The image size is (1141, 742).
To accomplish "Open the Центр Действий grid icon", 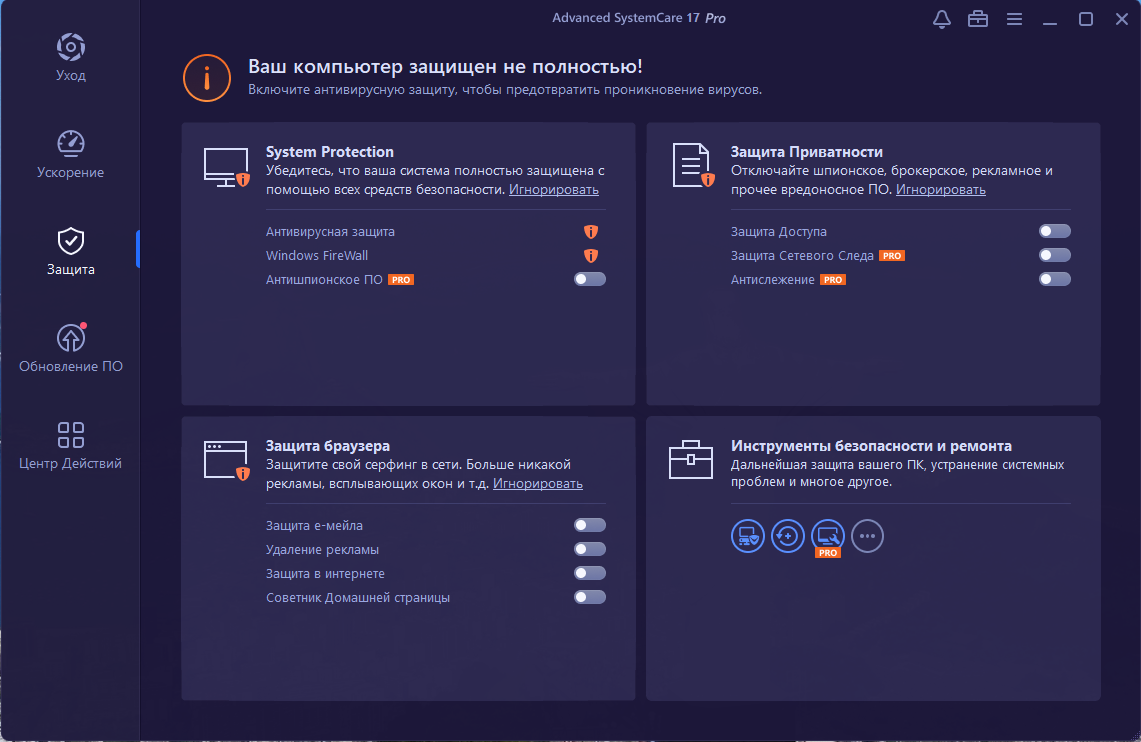I will click(71, 435).
